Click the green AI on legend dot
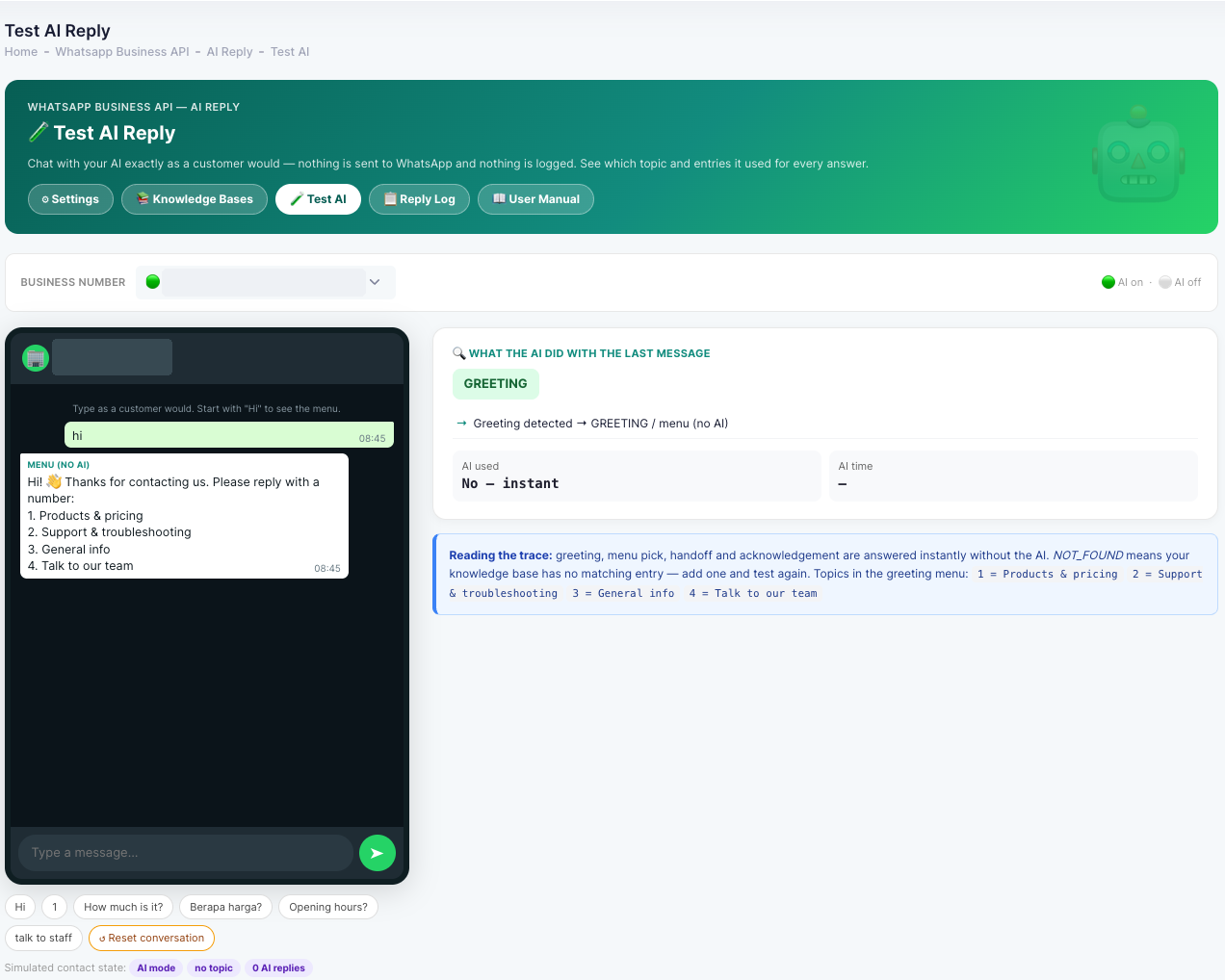 1108,282
